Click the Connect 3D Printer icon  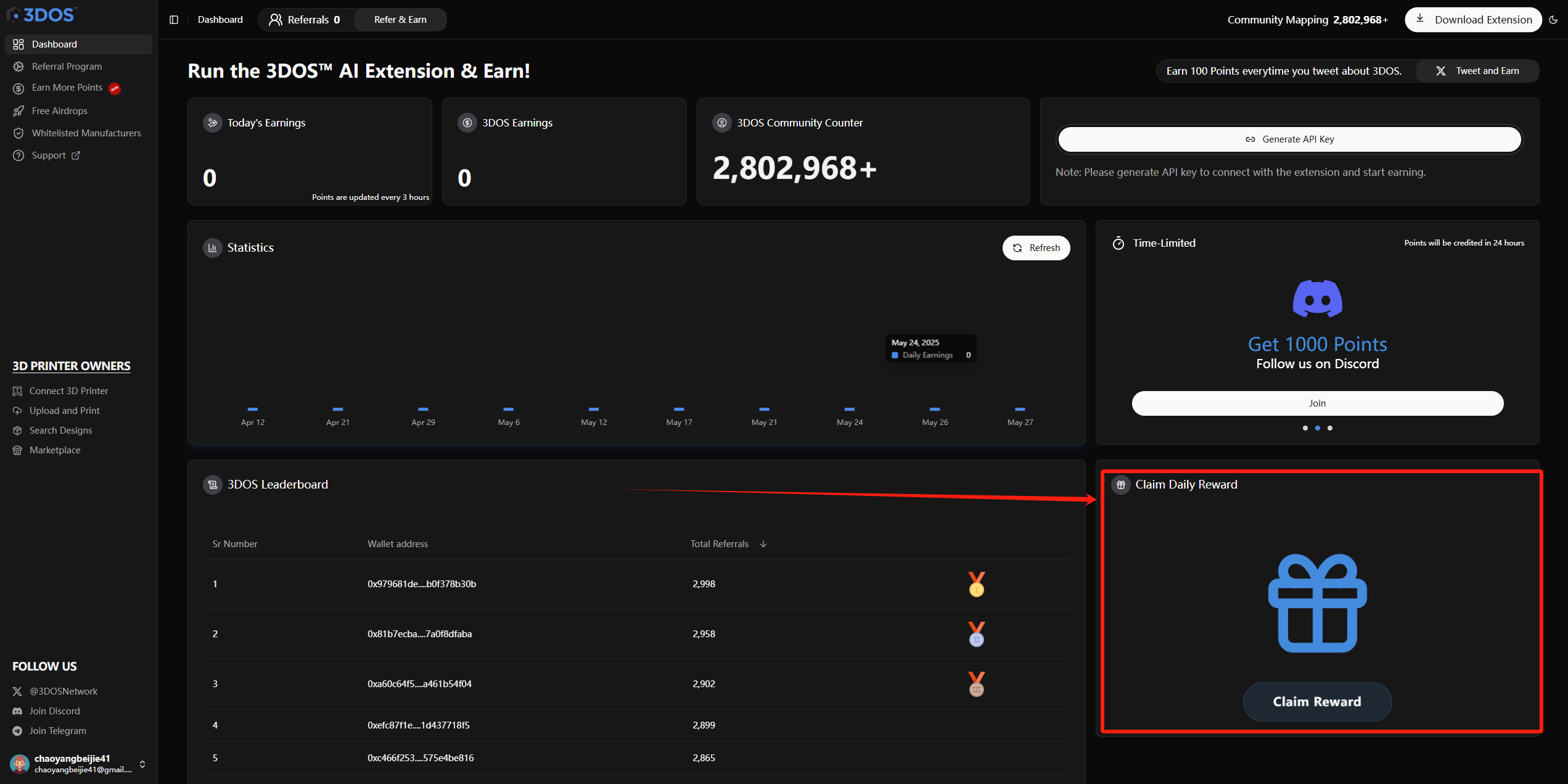(x=17, y=391)
